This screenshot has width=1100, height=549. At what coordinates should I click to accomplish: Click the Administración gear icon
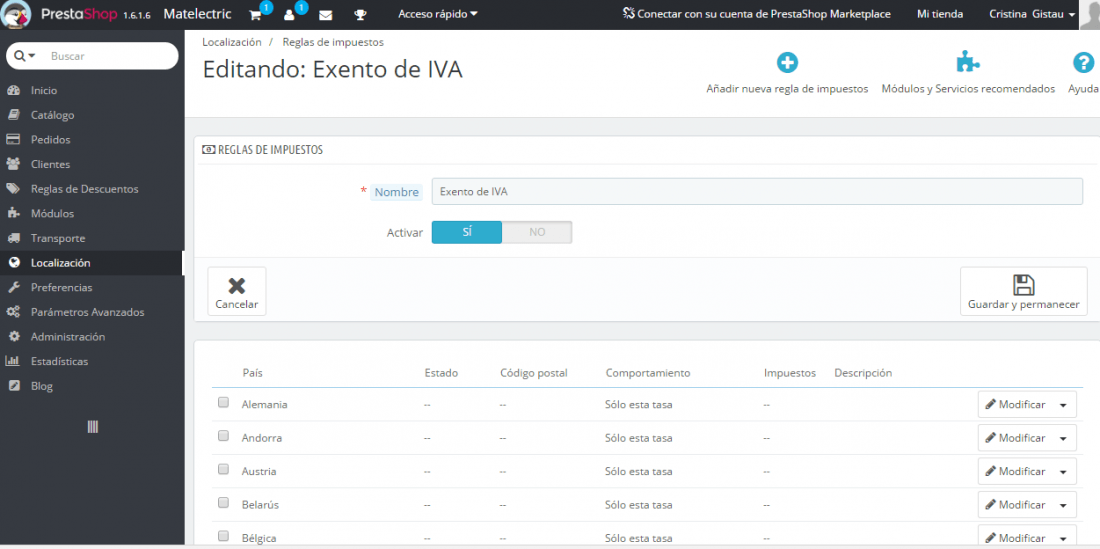13,337
